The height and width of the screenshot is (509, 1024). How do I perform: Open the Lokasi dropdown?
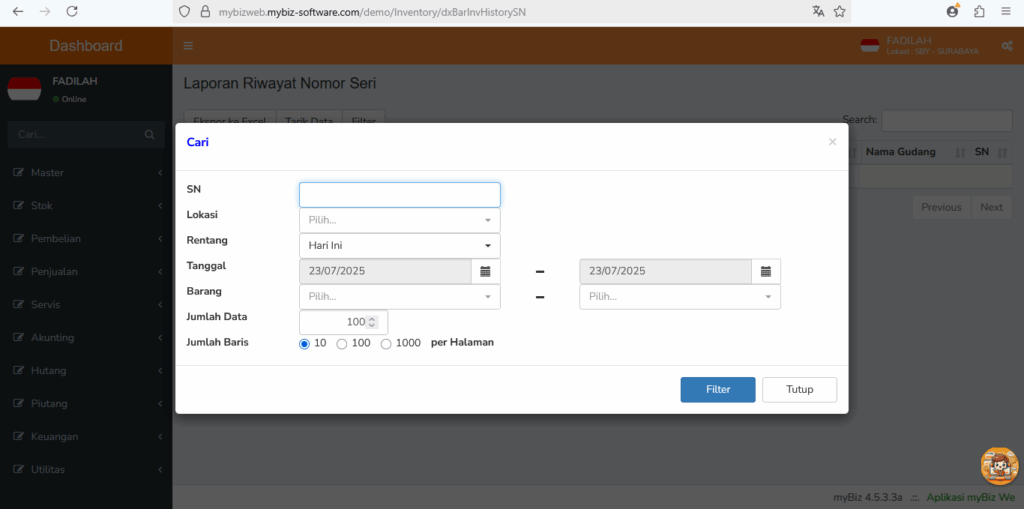pos(400,220)
